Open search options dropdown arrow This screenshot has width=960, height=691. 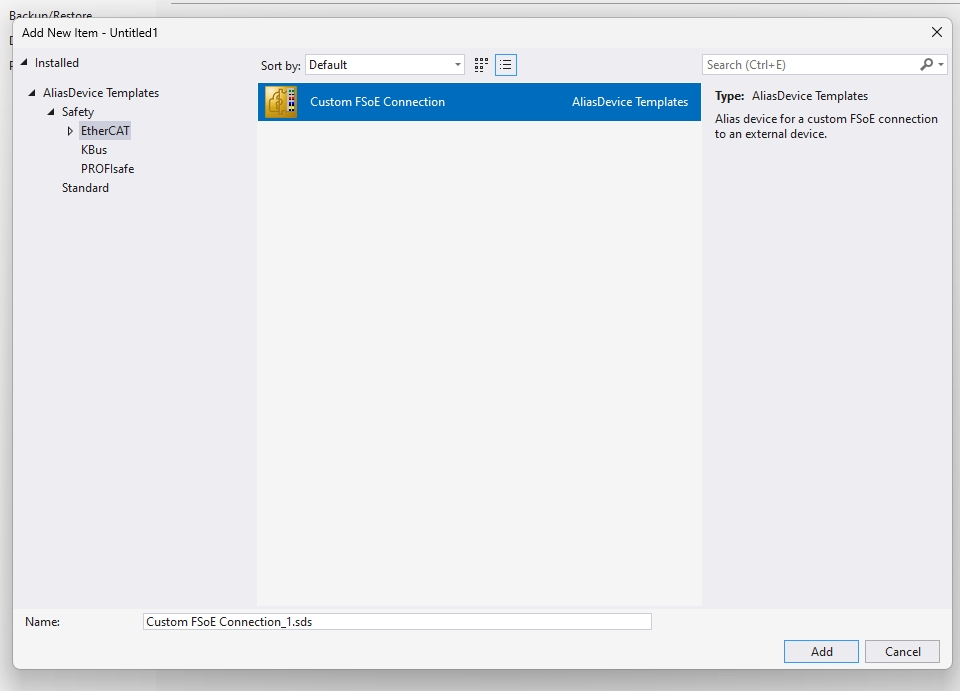[941, 65]
